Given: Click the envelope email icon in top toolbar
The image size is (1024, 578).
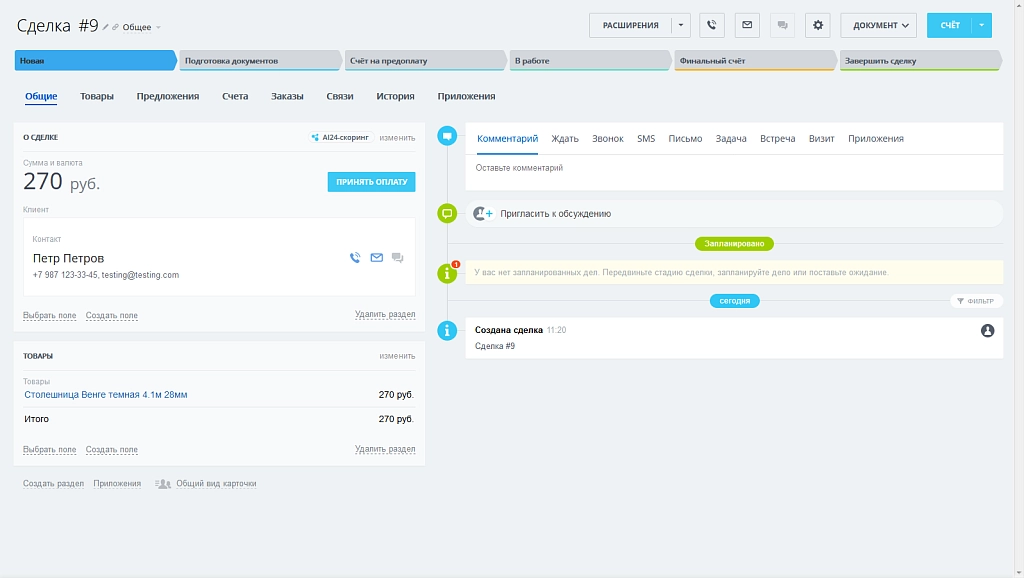Looking at the screenshot, I should pos(747,25).
